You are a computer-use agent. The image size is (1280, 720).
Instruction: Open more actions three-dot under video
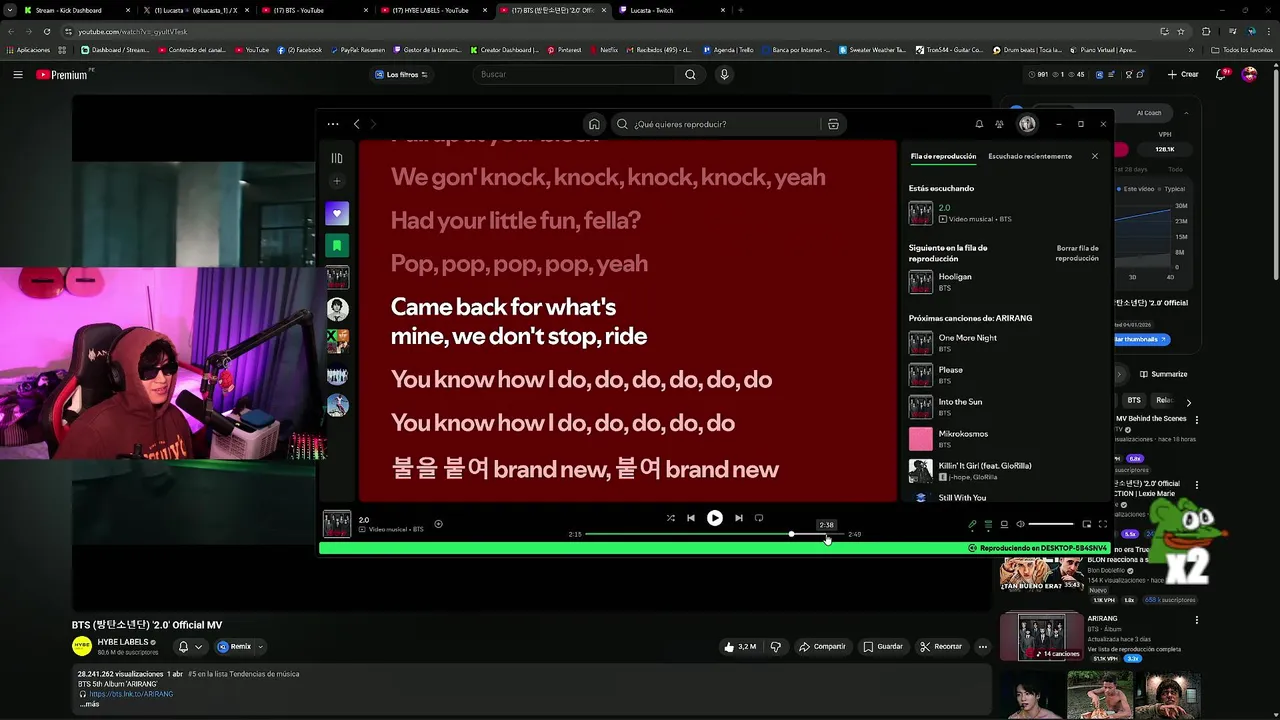tap(983, 647)
